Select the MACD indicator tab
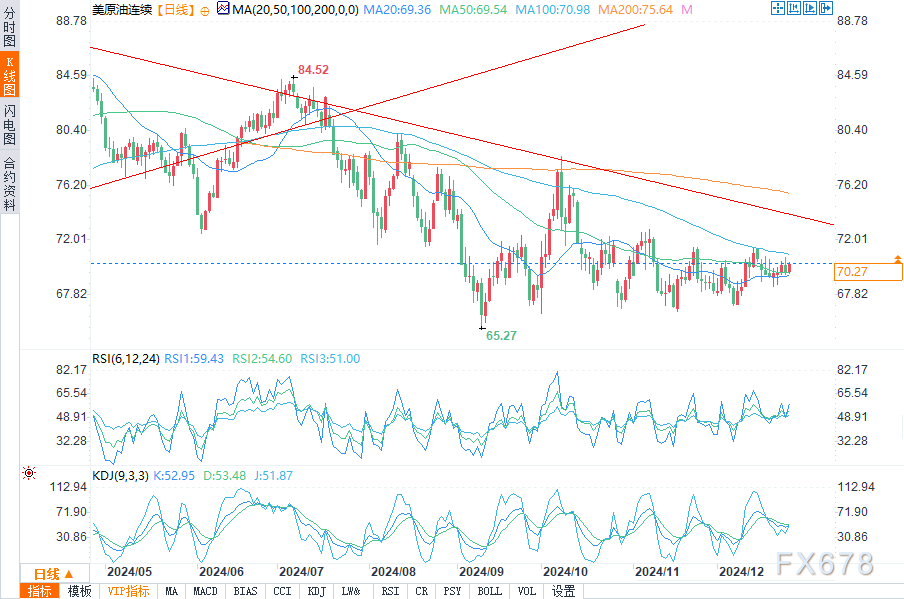904x599 pixels. 205,591
